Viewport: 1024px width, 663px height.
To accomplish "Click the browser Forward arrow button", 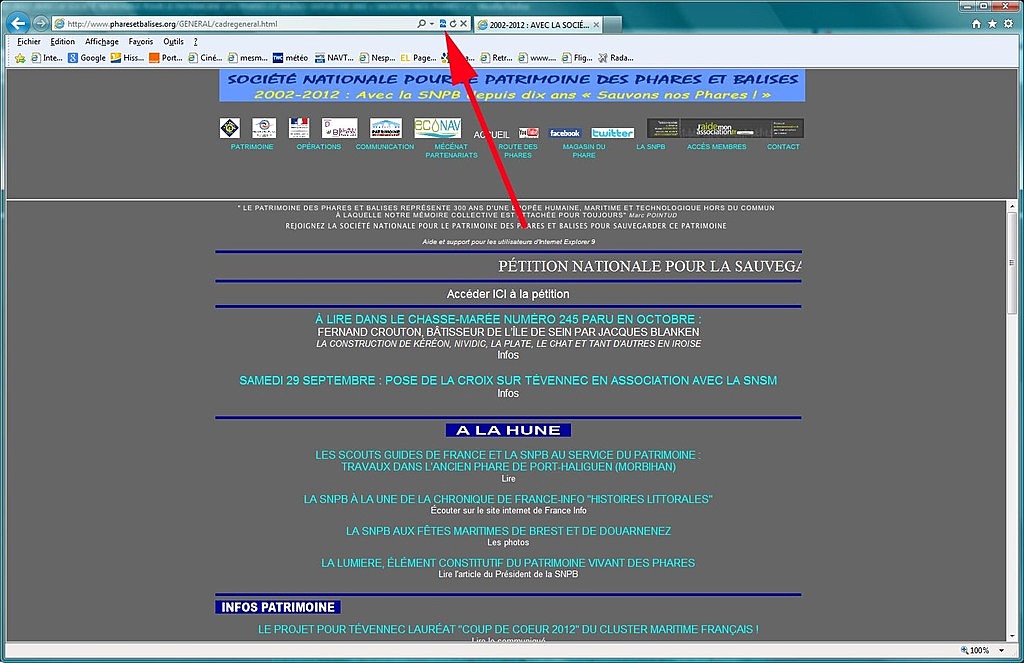I will [40, 24].
